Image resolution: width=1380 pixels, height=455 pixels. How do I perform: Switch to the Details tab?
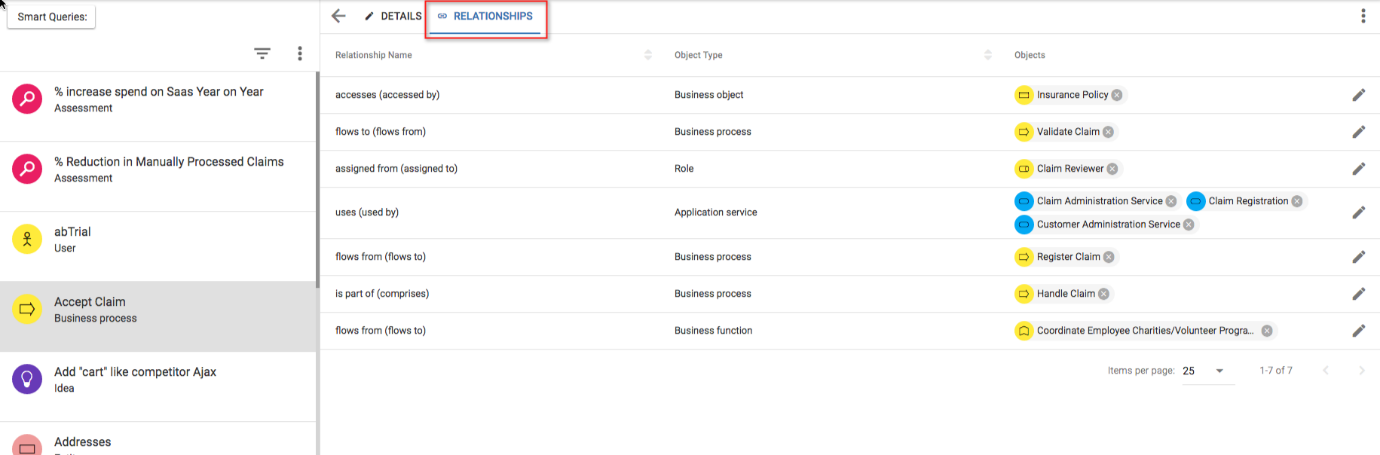(x=393, y=16)
